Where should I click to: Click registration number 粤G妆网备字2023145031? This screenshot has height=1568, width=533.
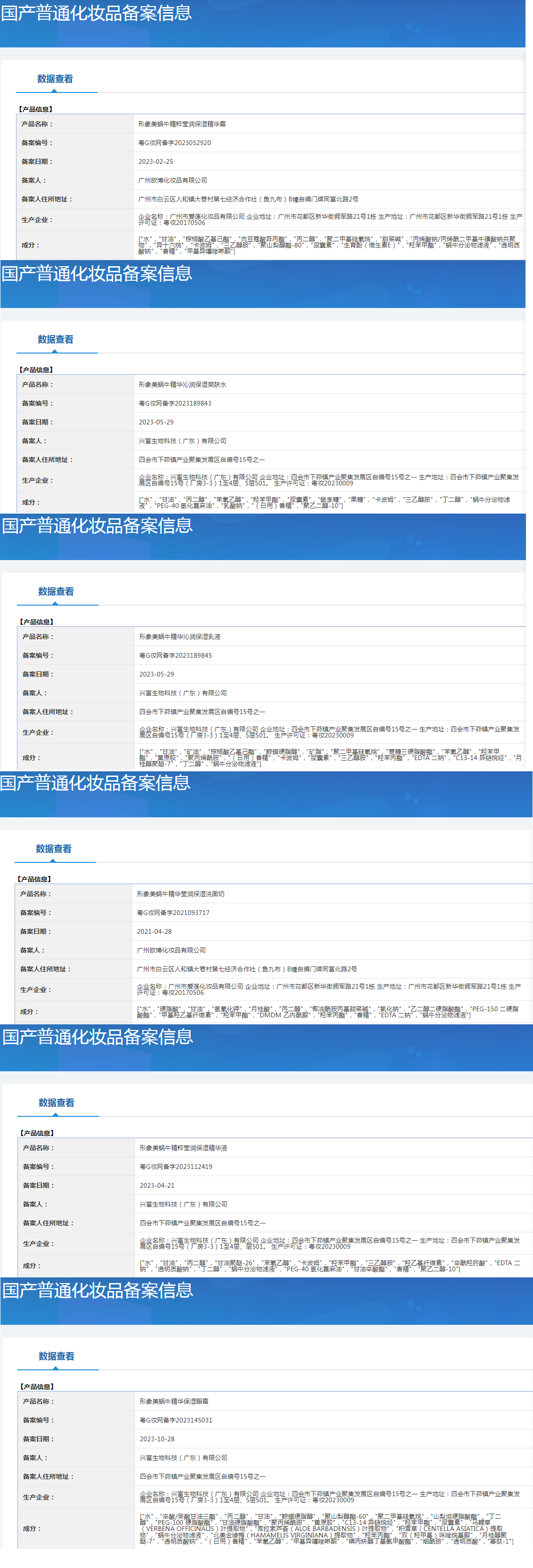tap(176, 1420)
